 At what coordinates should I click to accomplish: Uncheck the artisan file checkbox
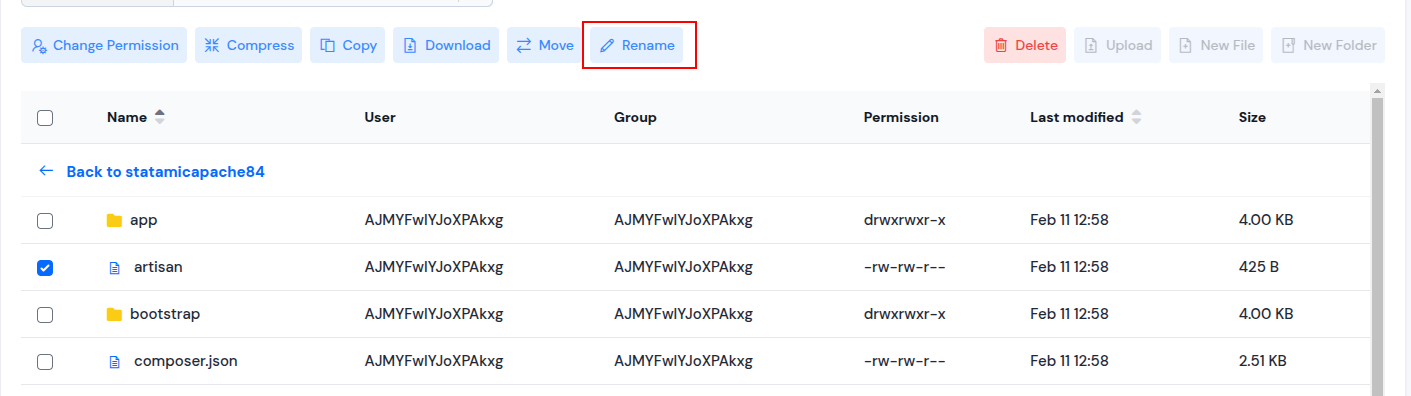[45, 268]
